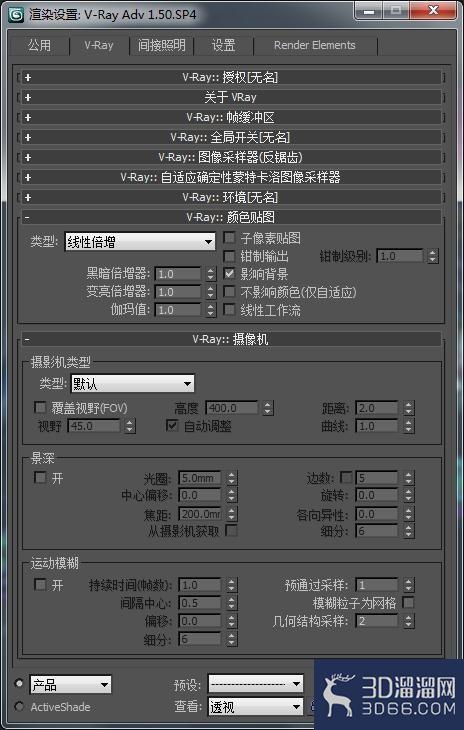Enable 从摄影机获取 checkbox
Viewport: 464px width, 730px height.
231,531
